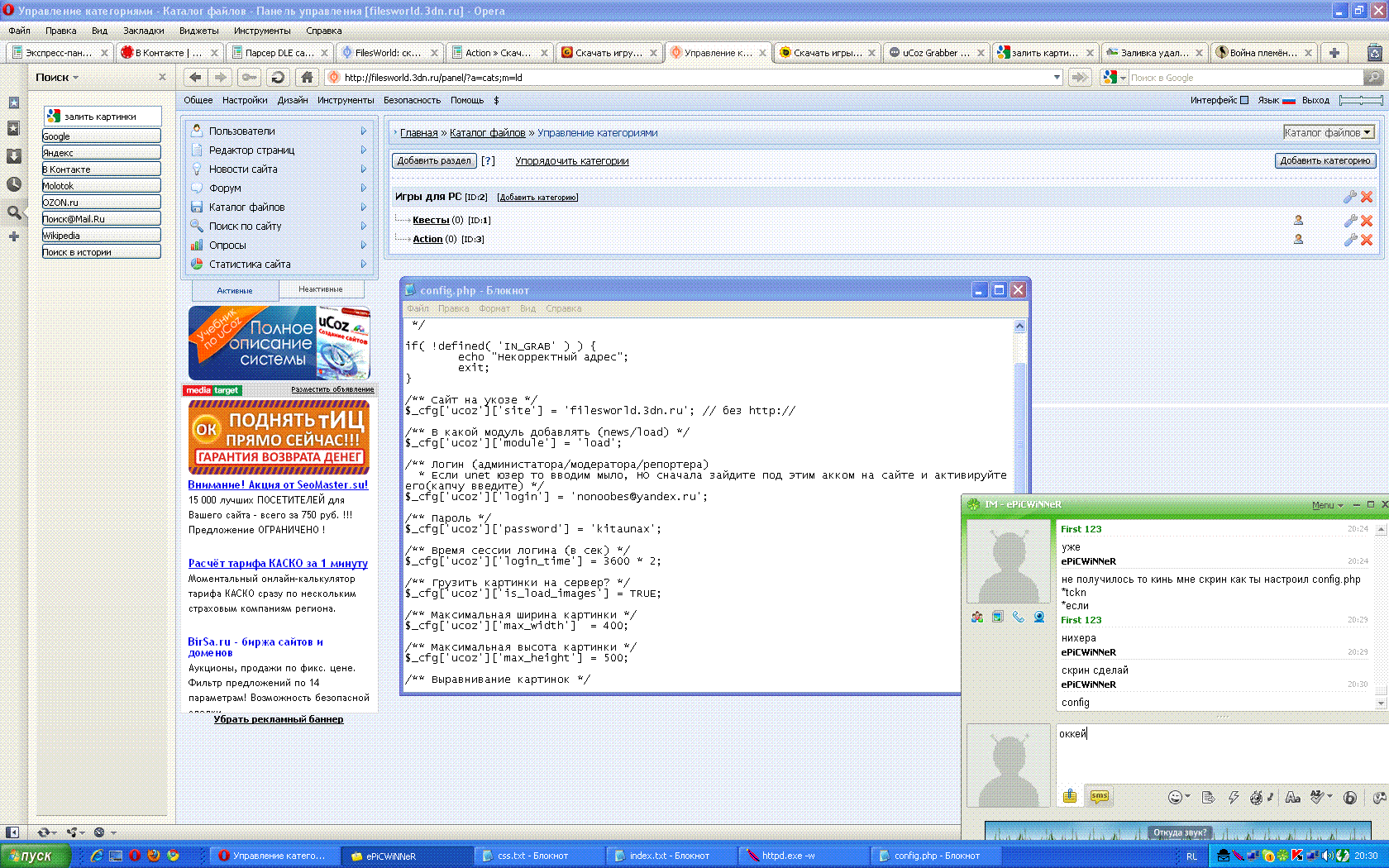The height and width of the screenshot is (868, 1389).
Task: Open the 'Упорядочить категории' link
Action: pos(572,160)
